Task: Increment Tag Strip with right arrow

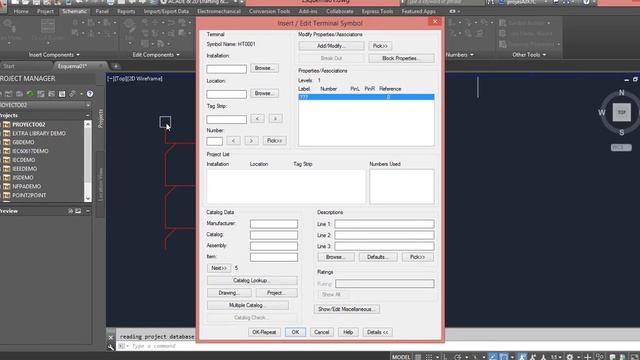Action: pos(275,118)
